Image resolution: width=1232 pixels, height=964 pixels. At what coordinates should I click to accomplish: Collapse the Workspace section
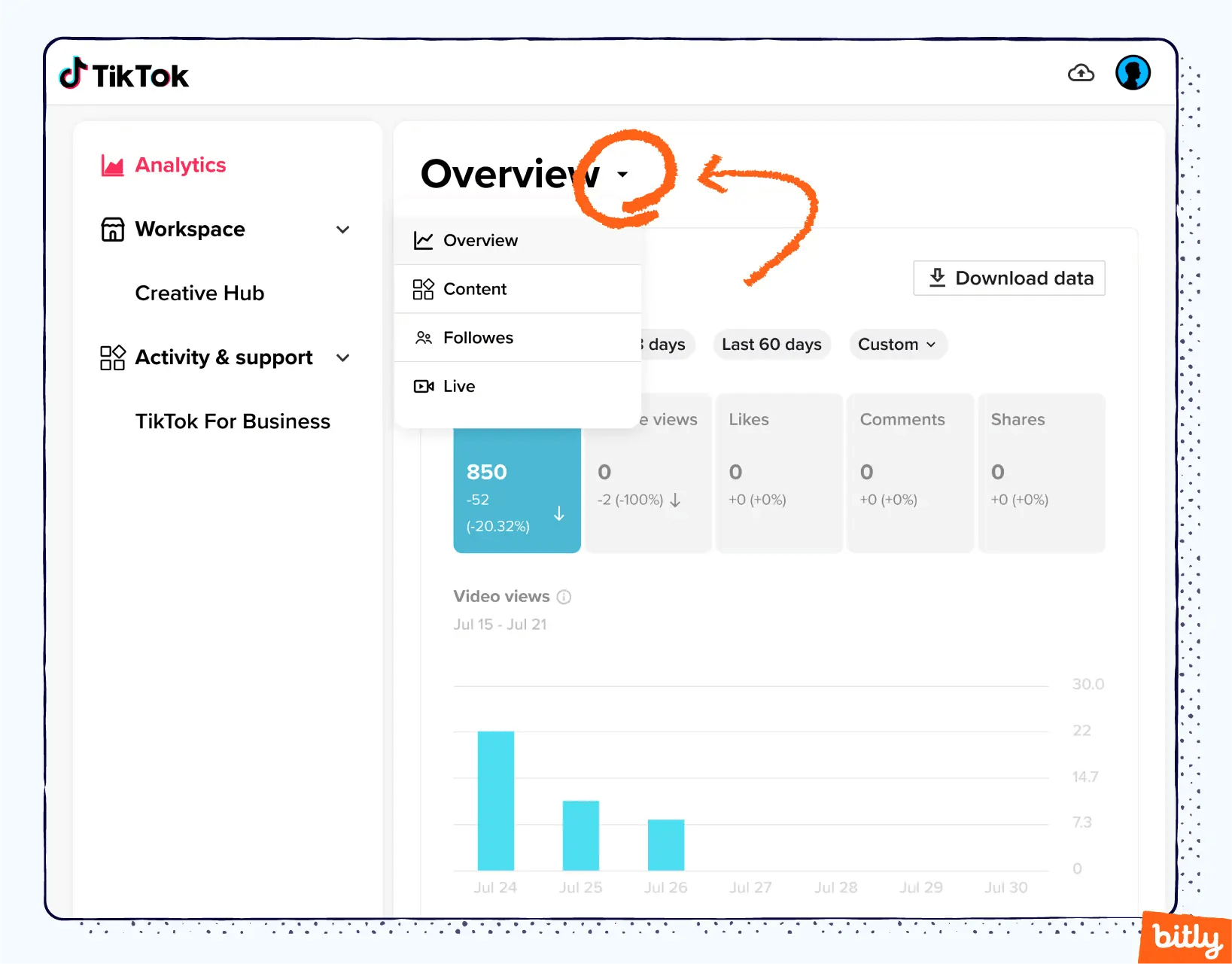click(343, 229)
